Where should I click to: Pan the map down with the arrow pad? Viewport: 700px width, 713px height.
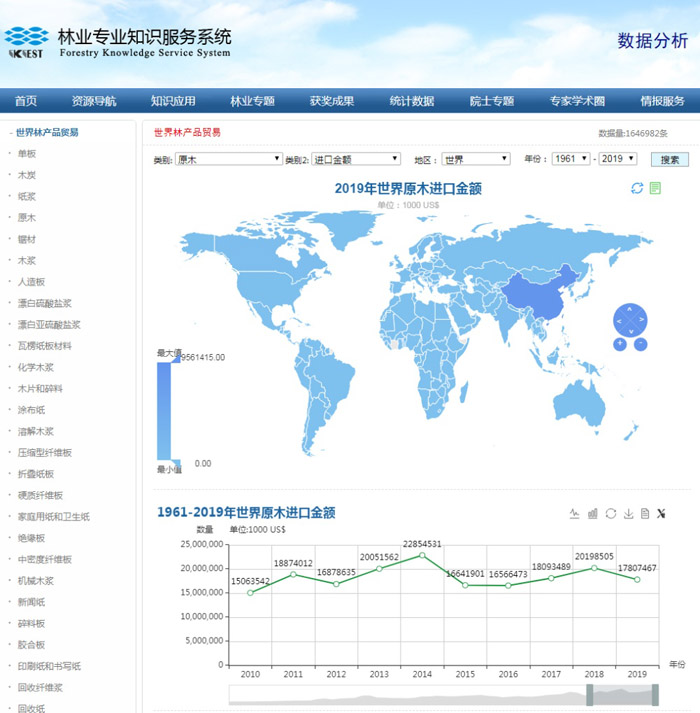point(630,331)
